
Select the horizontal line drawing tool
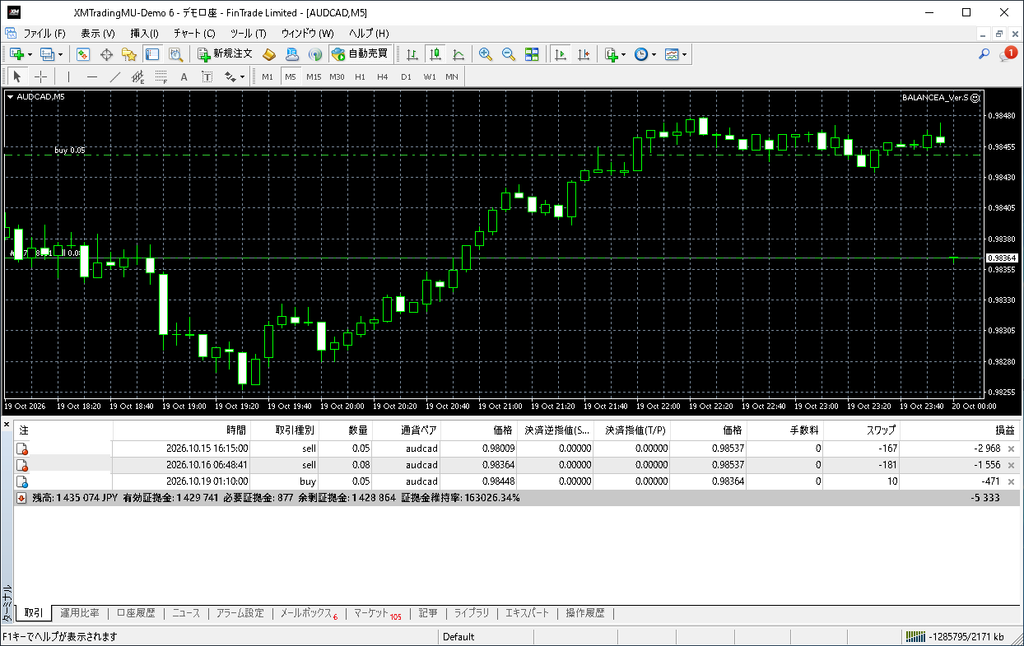click(x=91, y=76)
